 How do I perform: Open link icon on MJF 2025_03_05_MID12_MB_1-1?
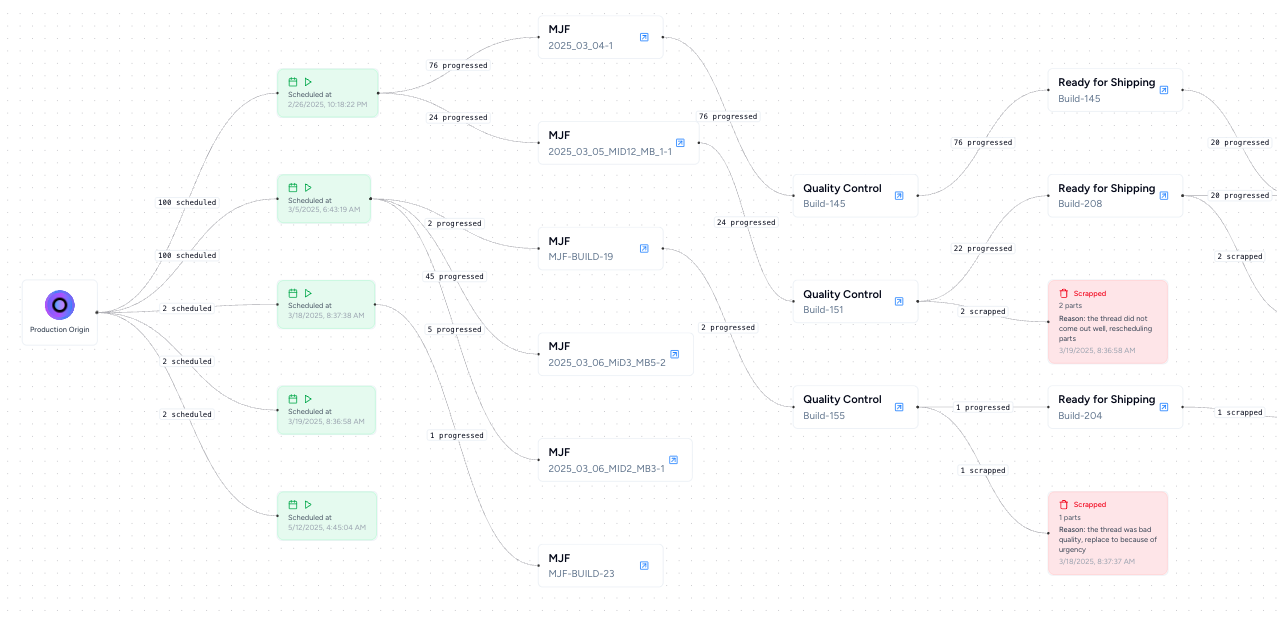[680, 143]
